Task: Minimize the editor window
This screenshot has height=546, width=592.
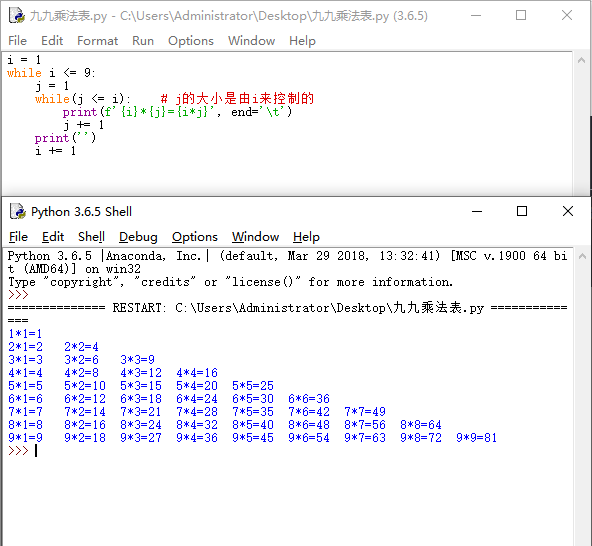Action: point(476,15)
